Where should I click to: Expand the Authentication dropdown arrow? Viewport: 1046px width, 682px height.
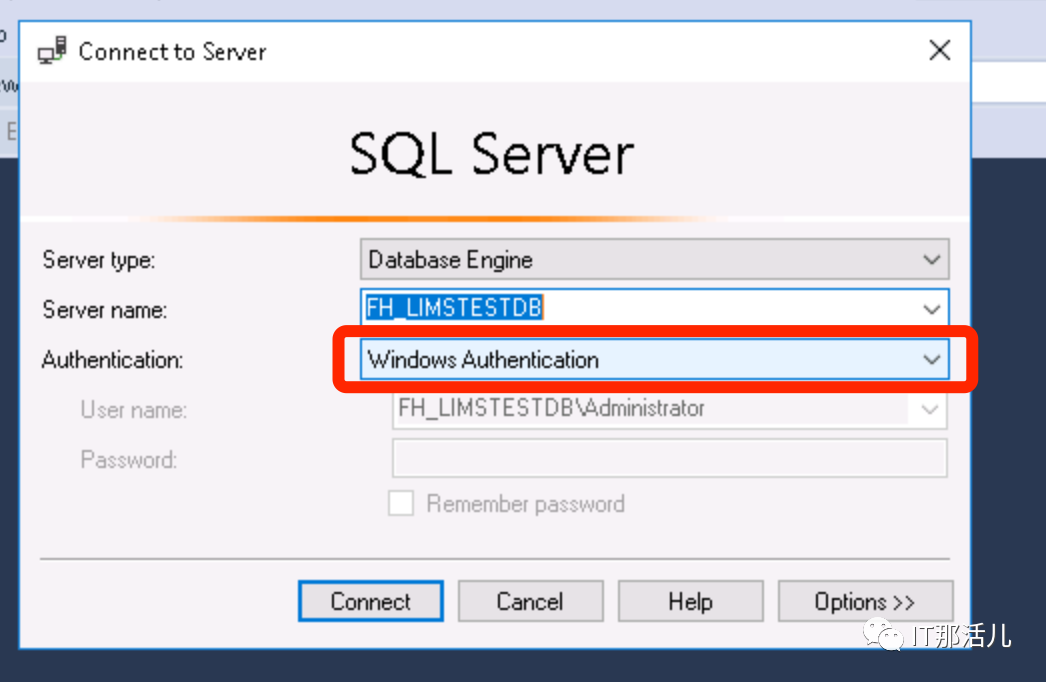932,360
